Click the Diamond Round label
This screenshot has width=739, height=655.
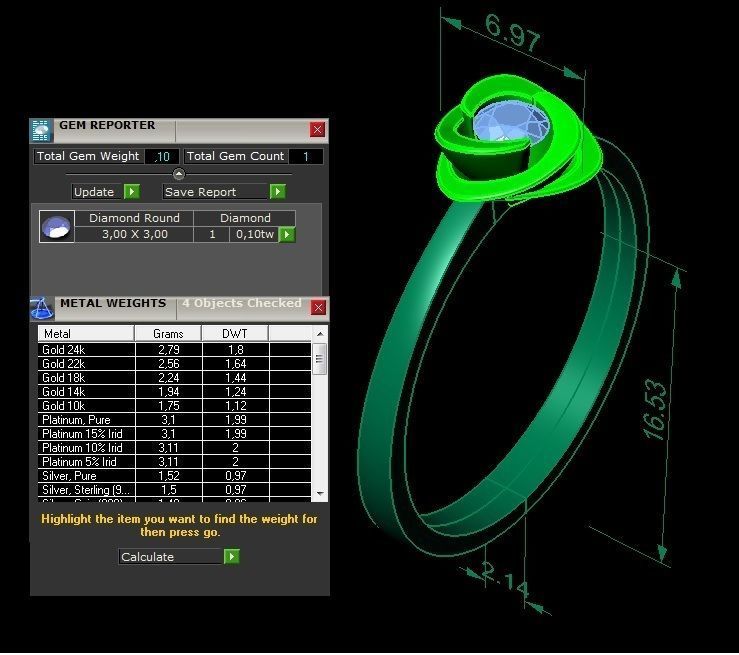point(134,218)
